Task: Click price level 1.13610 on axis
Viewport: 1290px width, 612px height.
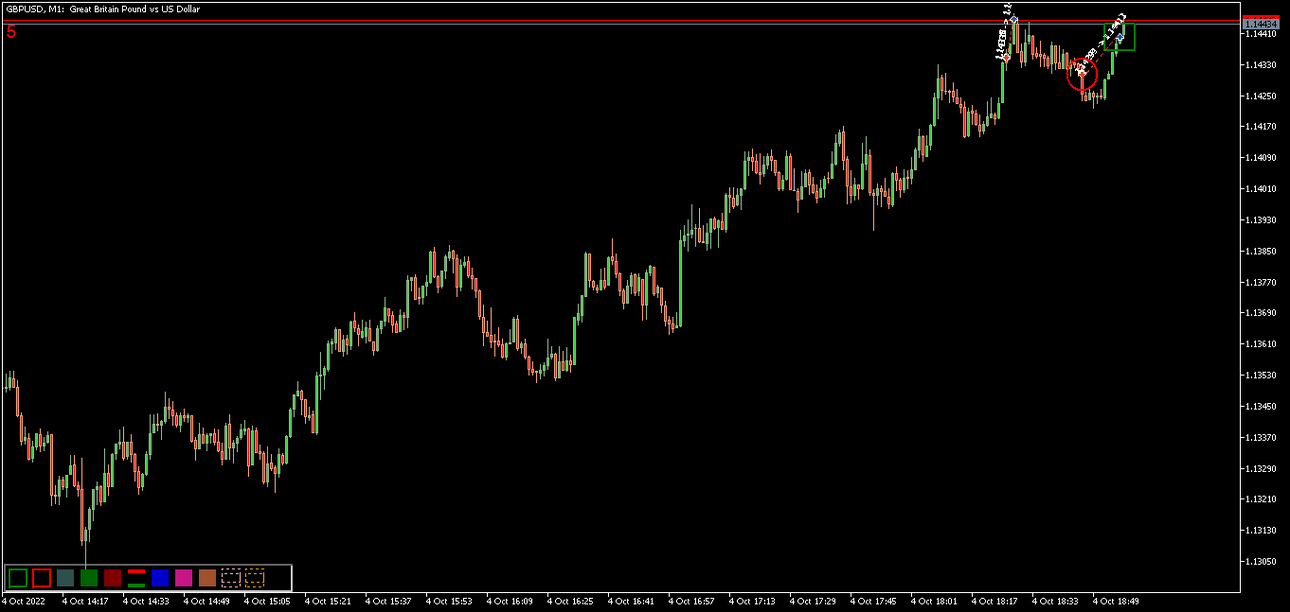Action: click(x=1262, y=344)
